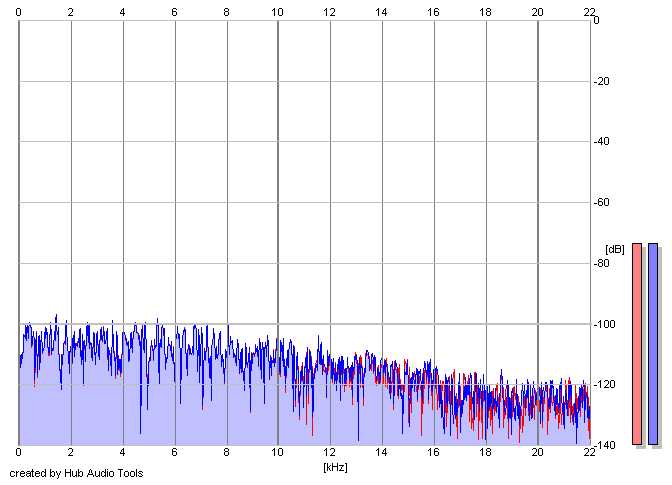Choose the 16 kHz label on top axis

click(433, 10)
